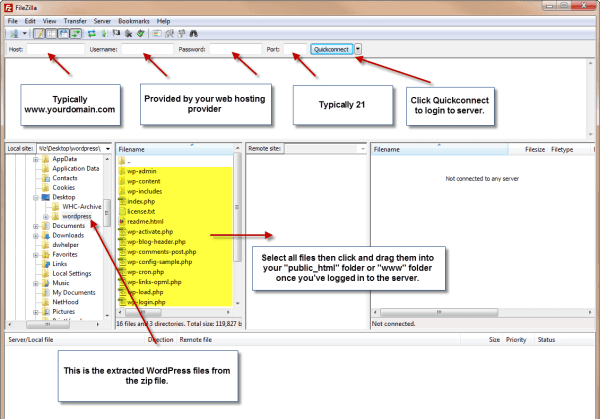600x419 pixels.
Task: Expand the wordpress tree node
Action: 46,217
